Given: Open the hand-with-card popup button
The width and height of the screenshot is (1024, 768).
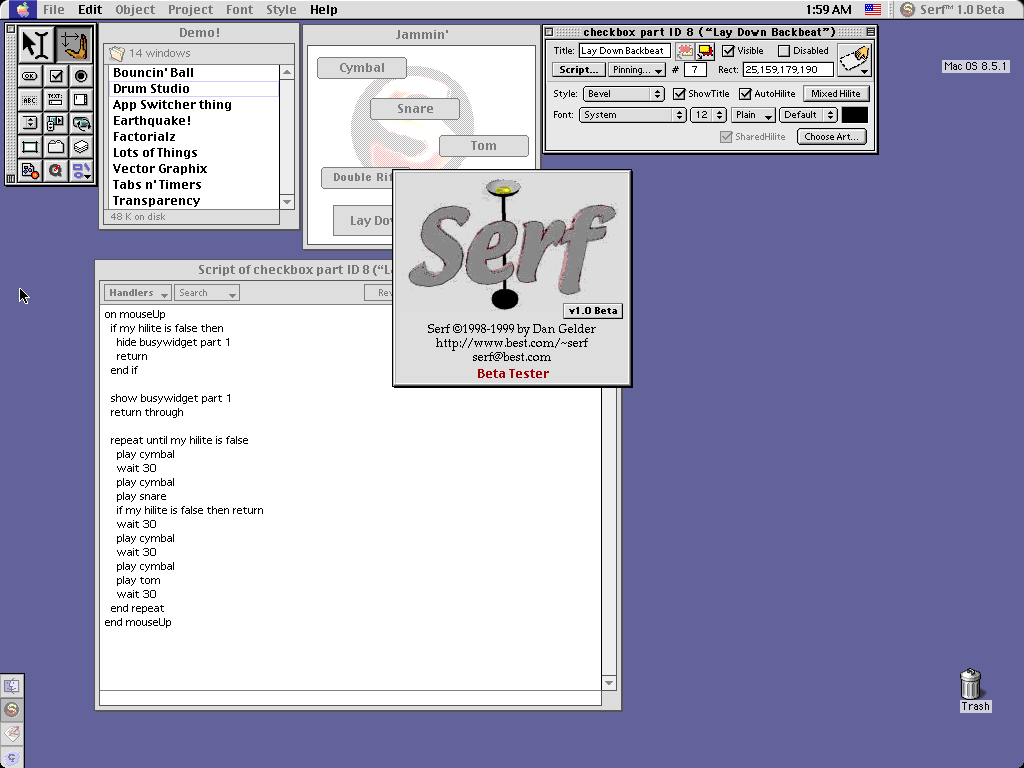Looking at the screenshot, I should (854, 60).
